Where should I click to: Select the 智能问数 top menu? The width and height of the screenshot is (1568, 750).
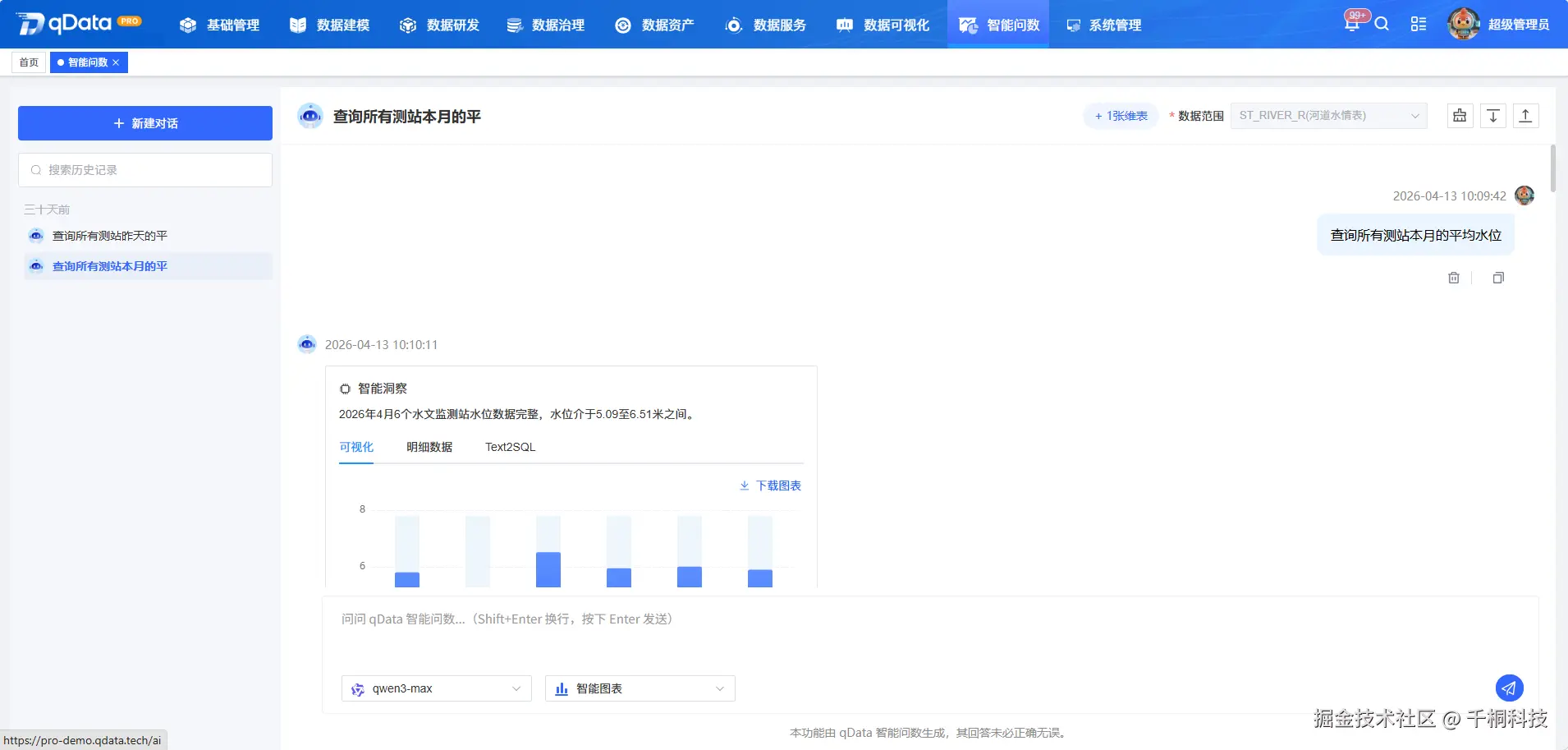tap(998, 25)
